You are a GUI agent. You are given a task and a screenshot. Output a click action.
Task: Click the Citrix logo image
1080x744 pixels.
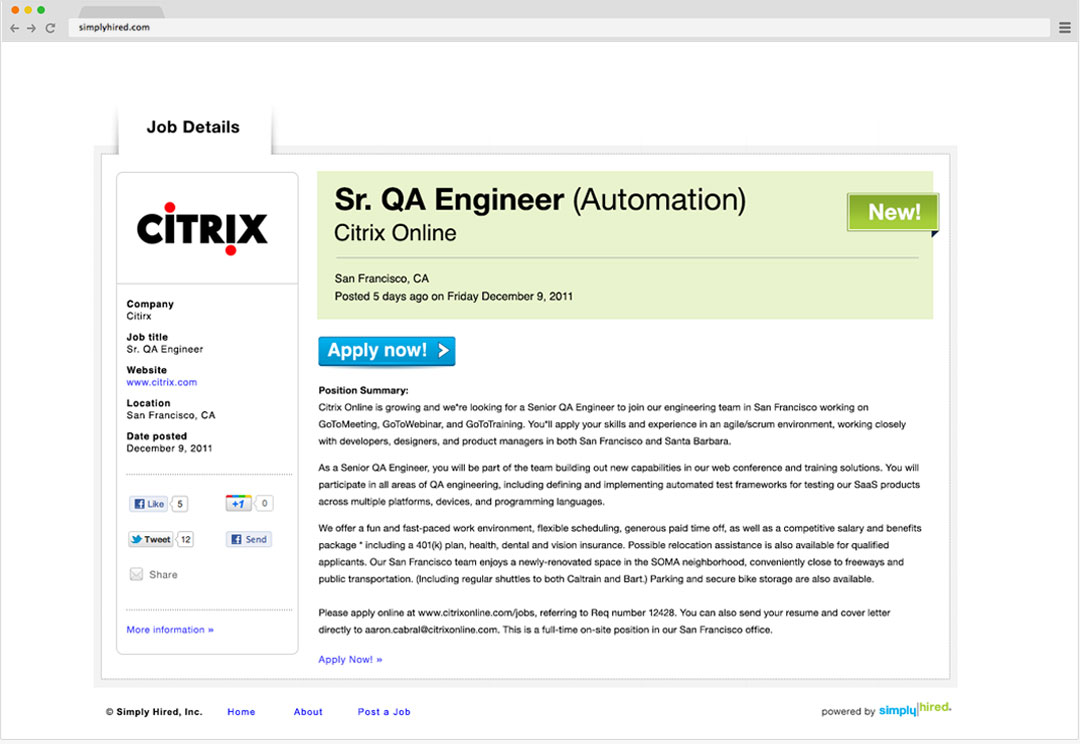tap(202, 228)
